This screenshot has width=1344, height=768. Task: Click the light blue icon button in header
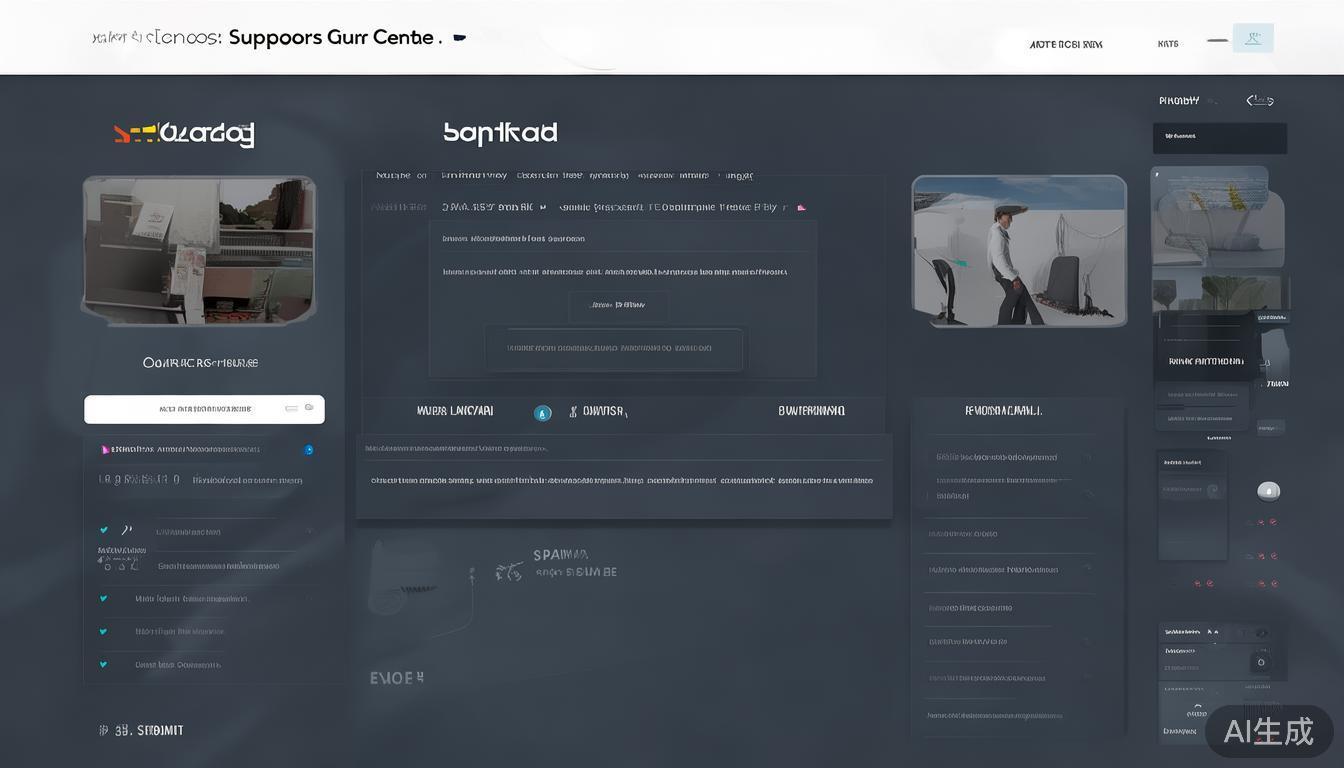pyautogui.click(x=1252, y=39)
